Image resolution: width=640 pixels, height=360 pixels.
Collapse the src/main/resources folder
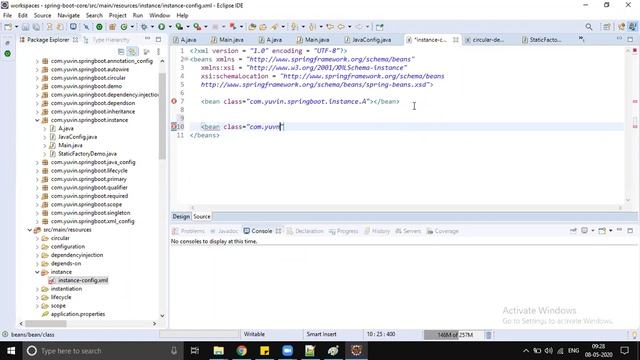tap(30, 230)
